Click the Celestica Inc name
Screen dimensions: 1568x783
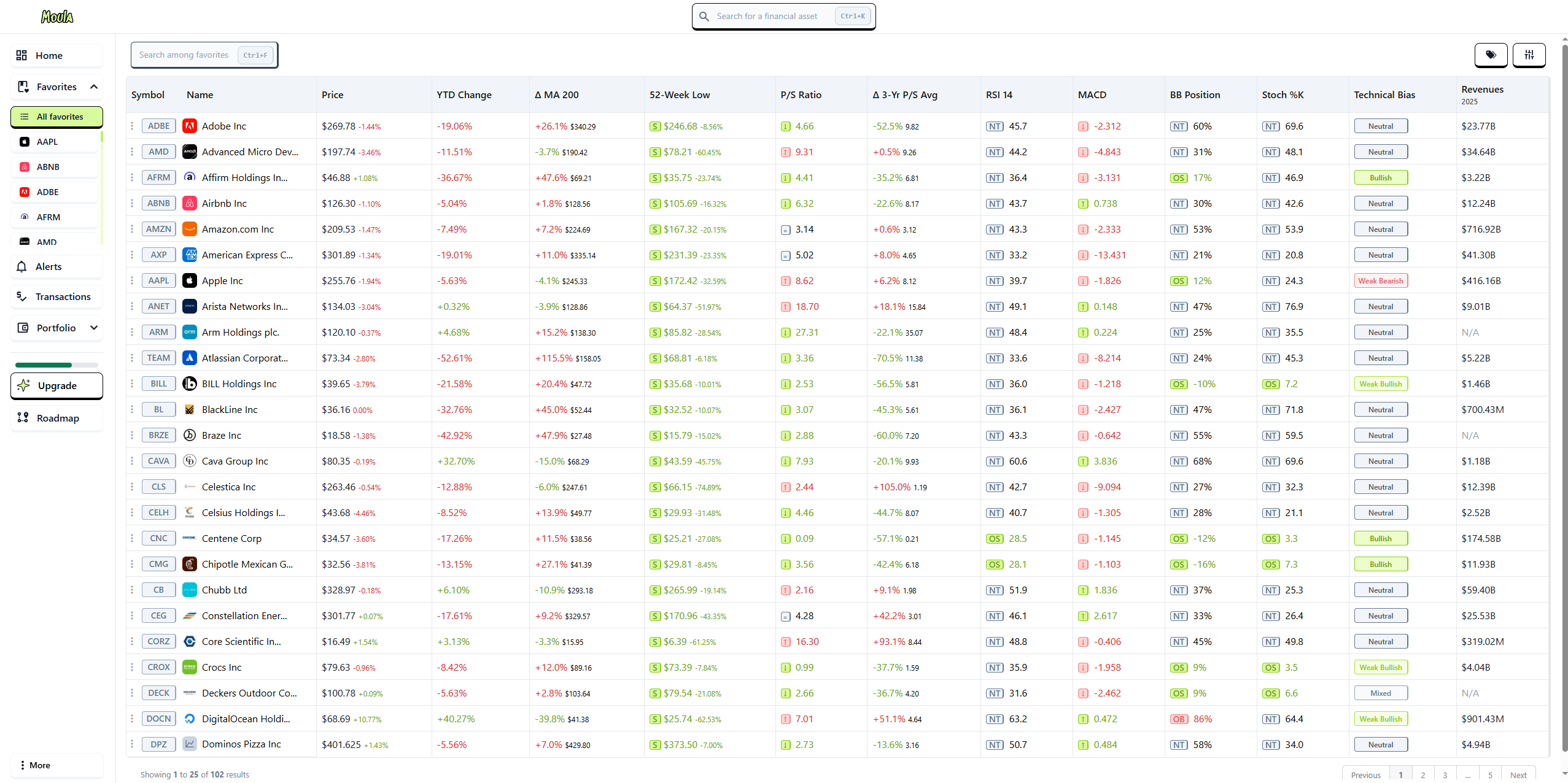click(x=228, y=487)
